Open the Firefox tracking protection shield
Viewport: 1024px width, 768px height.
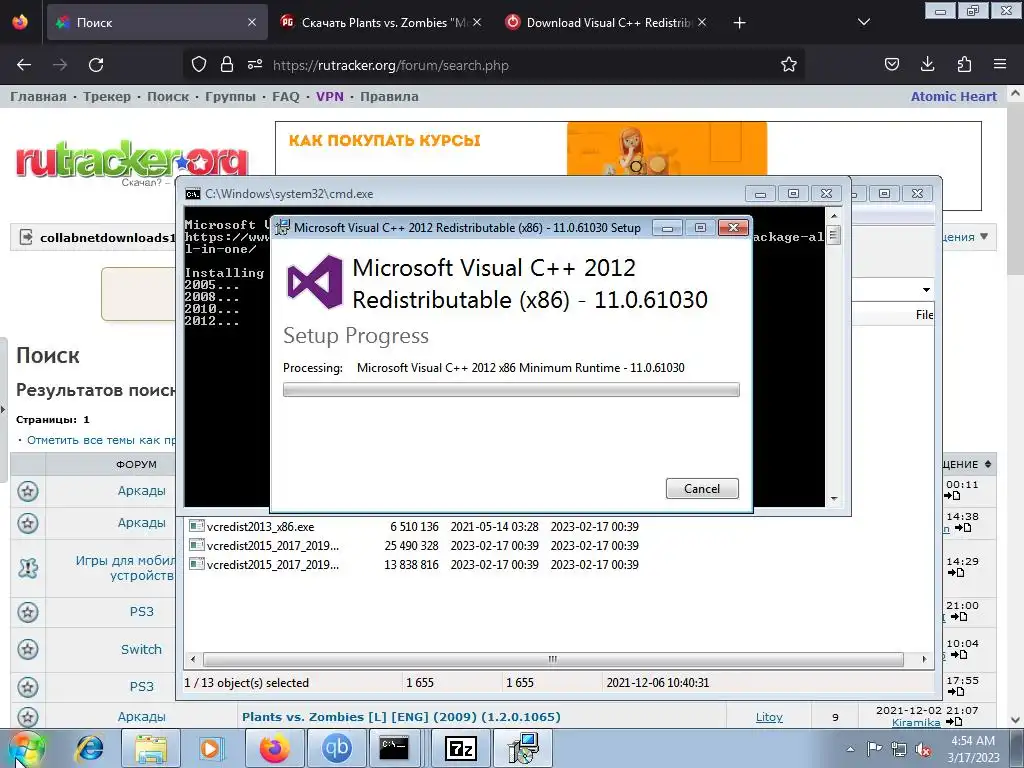pos(199,65)
